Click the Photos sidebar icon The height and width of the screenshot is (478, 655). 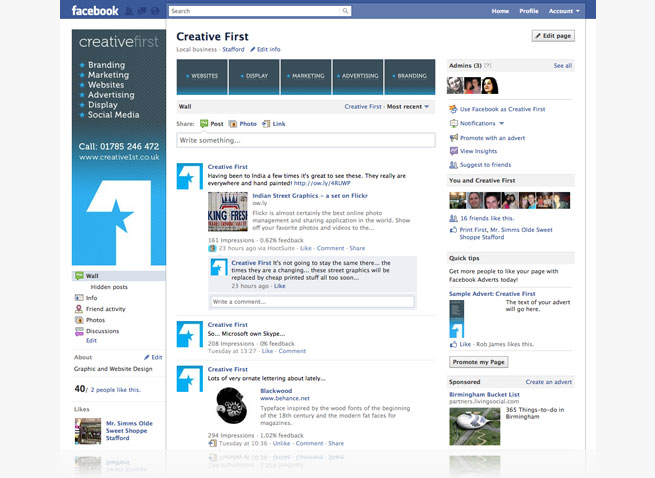79,320
